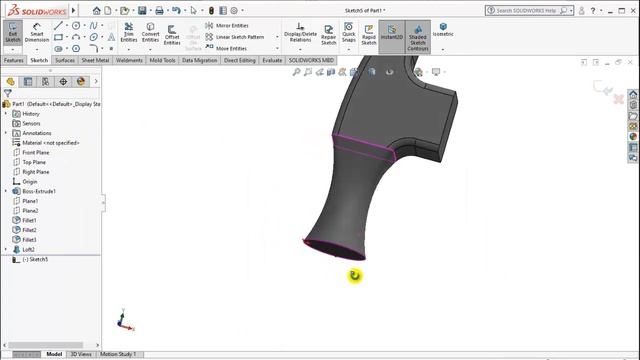Click the Rapid Sketch tool
The image size is (640, 360).
click(369, 35)
